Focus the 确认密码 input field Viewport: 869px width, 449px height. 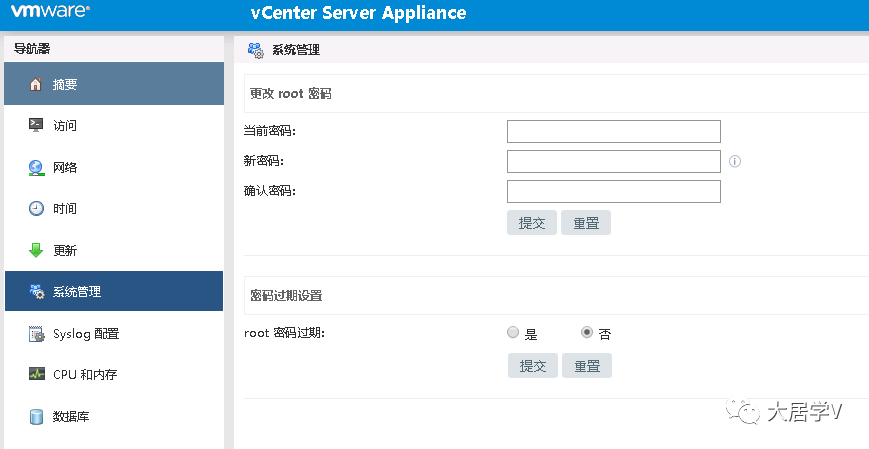(x=614, y=191)
